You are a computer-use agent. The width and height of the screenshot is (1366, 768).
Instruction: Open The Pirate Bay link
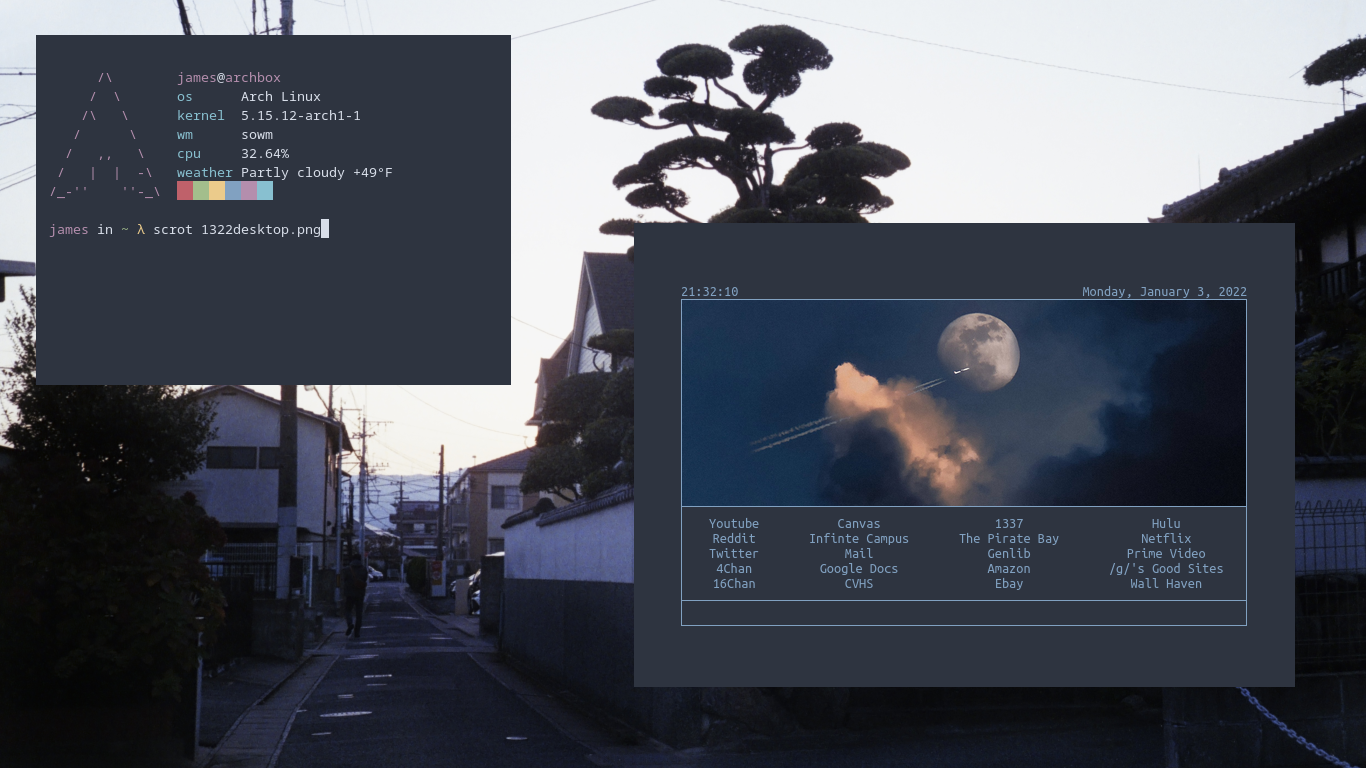click(x=1008, y=538)
